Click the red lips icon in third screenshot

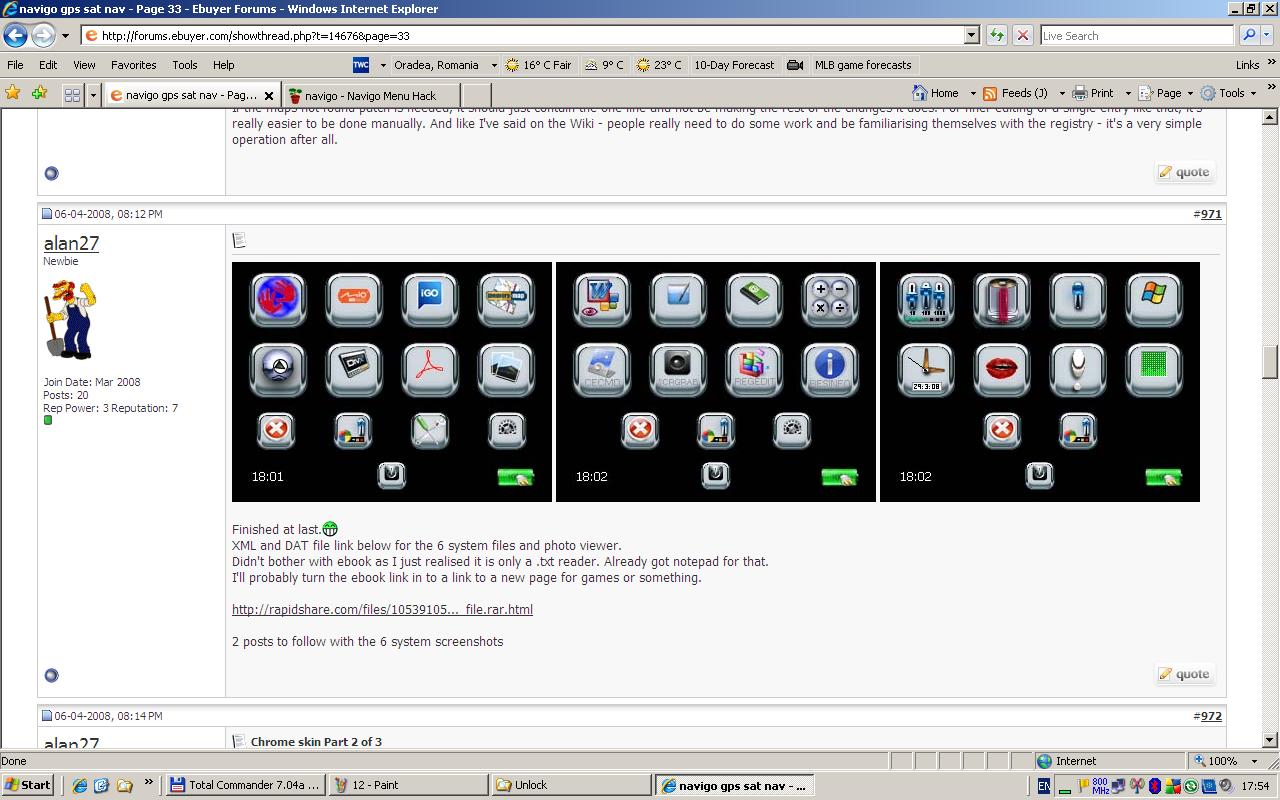1002,369
